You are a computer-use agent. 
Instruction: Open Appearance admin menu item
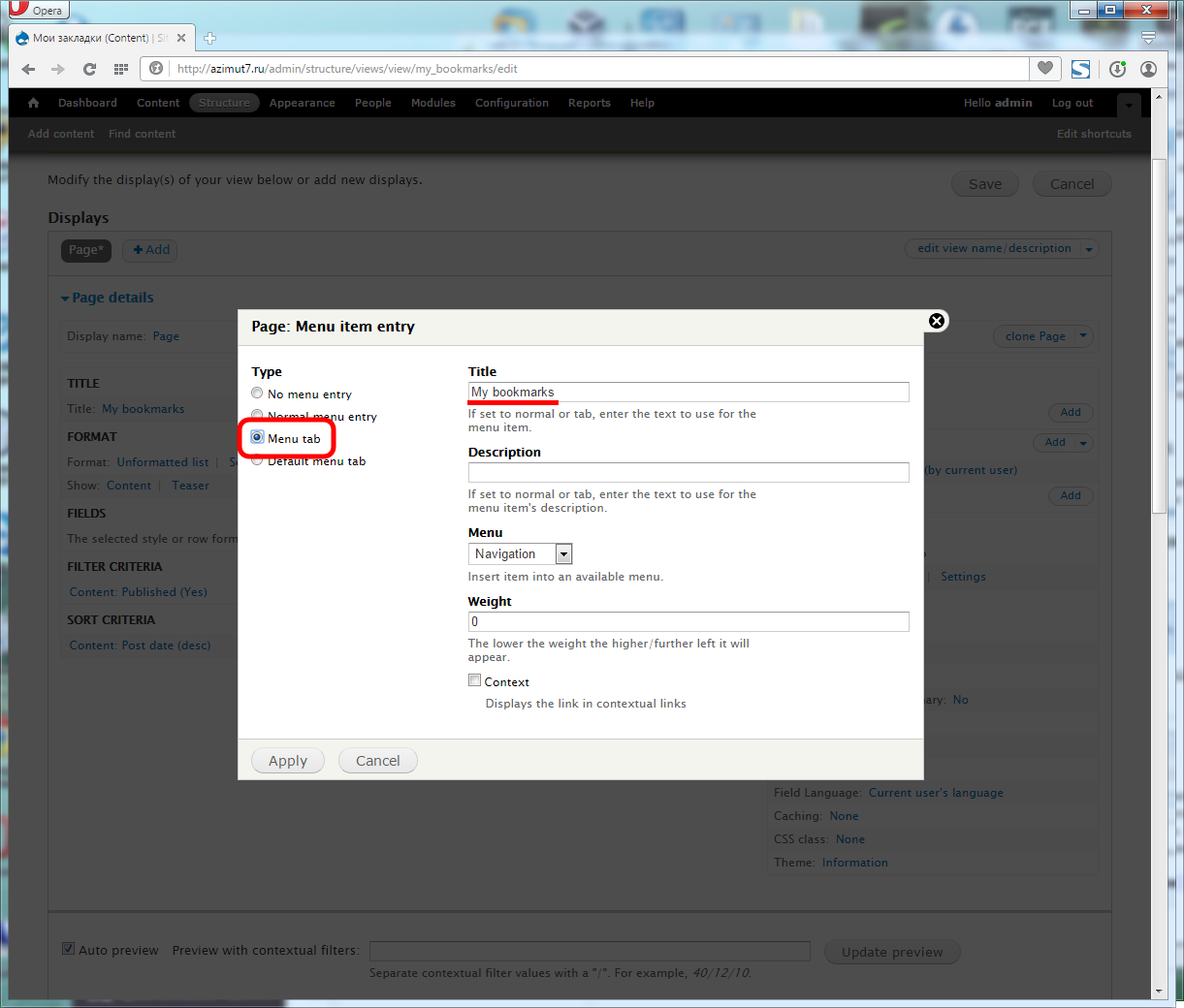(x=303, y=103)
